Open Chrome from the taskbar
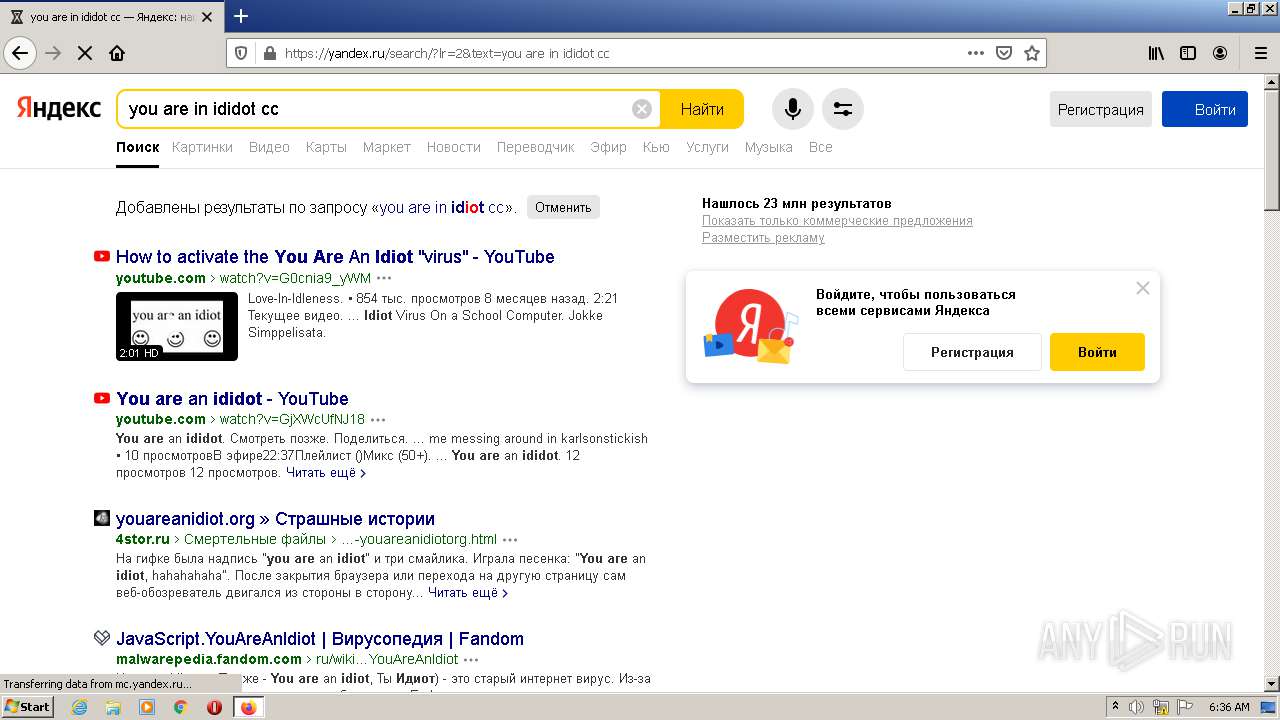 [181, 707]
